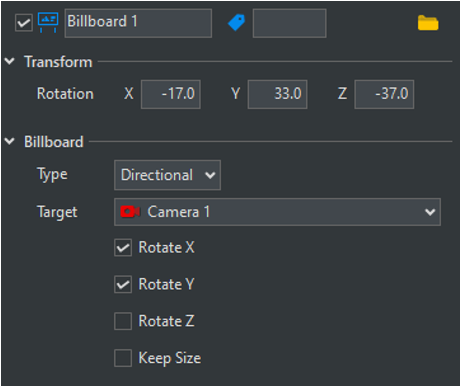Enable the Keep Size checkbox
Screen dimensions: 460x386
tap(123, 358)
